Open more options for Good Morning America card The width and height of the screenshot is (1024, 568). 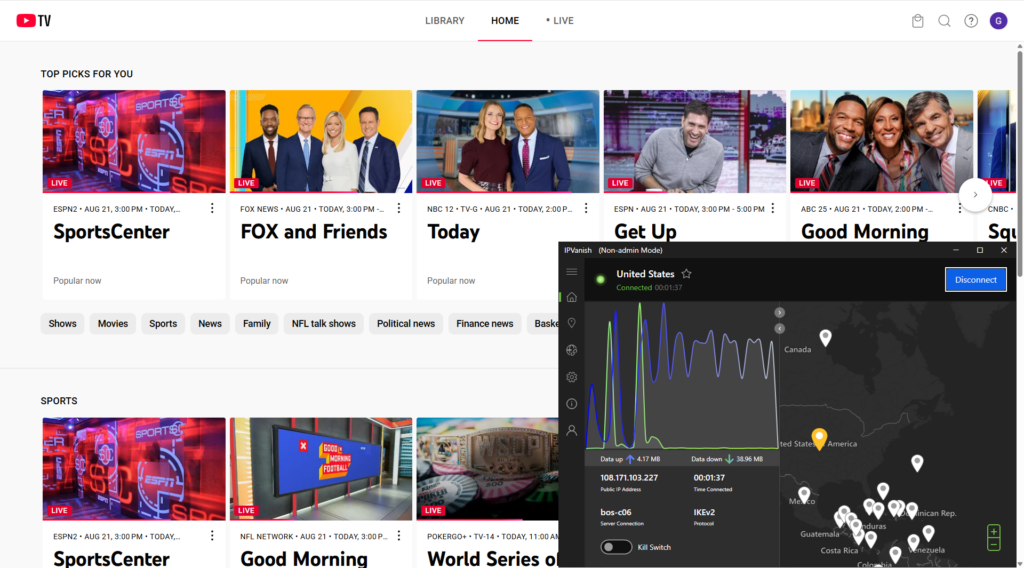click(959, 208)
